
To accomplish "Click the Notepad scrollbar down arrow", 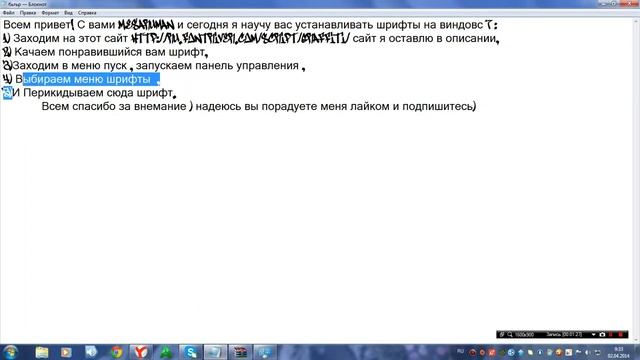I will [636, 340].
